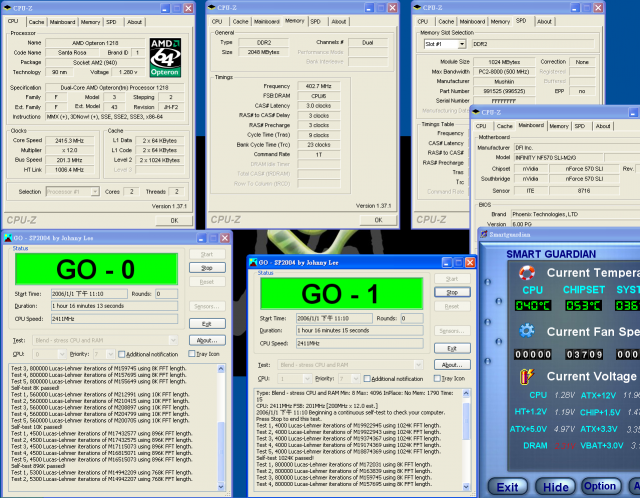Click the battery voltage icon in Smart Guardian
This screenshot has height=498, width=640.
pos(527,376)
